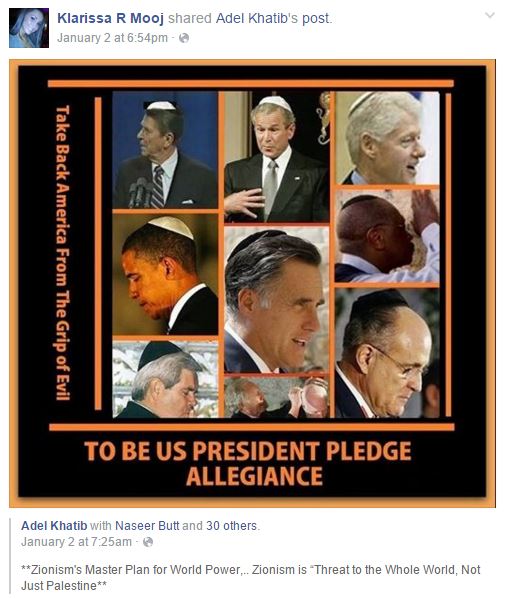Click the collage tile with the man wearing glasses
Viewport: 507px width, 599px height.
pos(387,353)
